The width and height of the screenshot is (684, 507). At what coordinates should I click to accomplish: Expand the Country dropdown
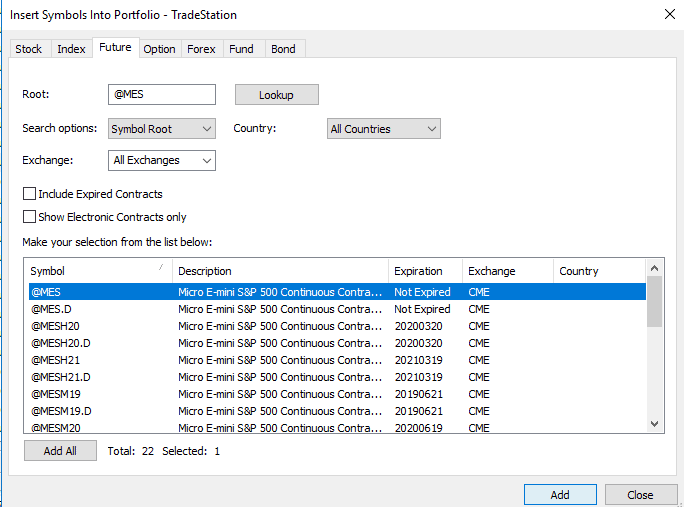[384, 129]
